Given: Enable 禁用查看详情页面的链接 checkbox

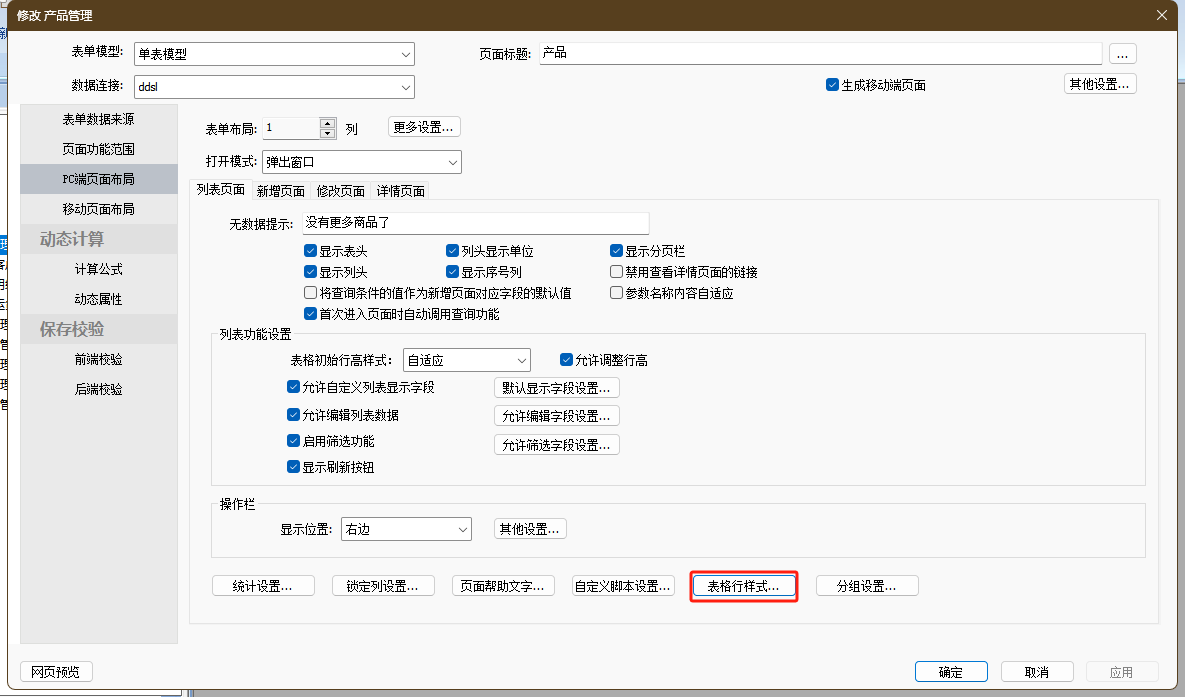Looking at the screenshot, I should 617,272.
